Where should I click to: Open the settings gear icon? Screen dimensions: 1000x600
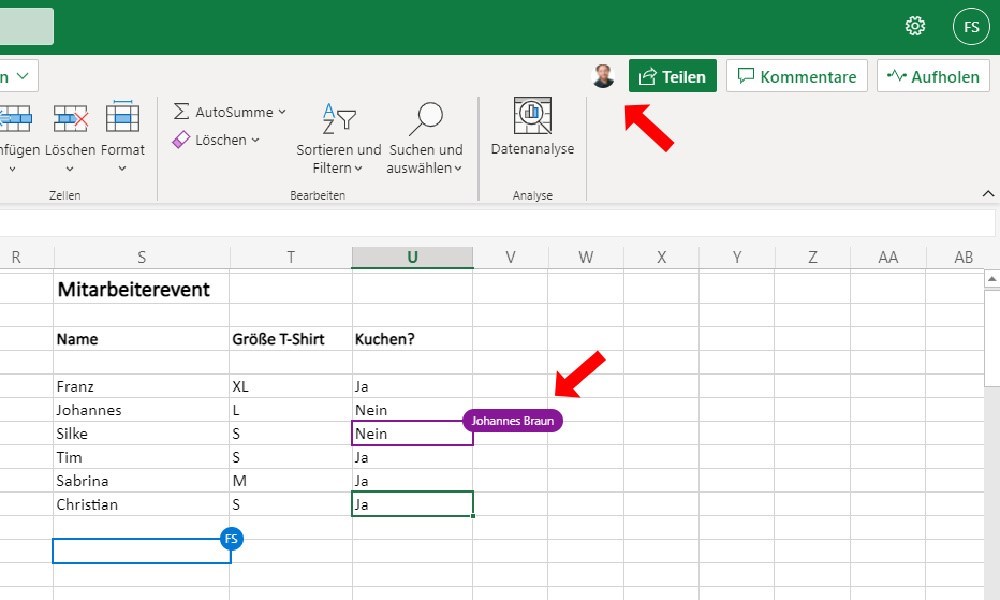click(x=915, y=26)
